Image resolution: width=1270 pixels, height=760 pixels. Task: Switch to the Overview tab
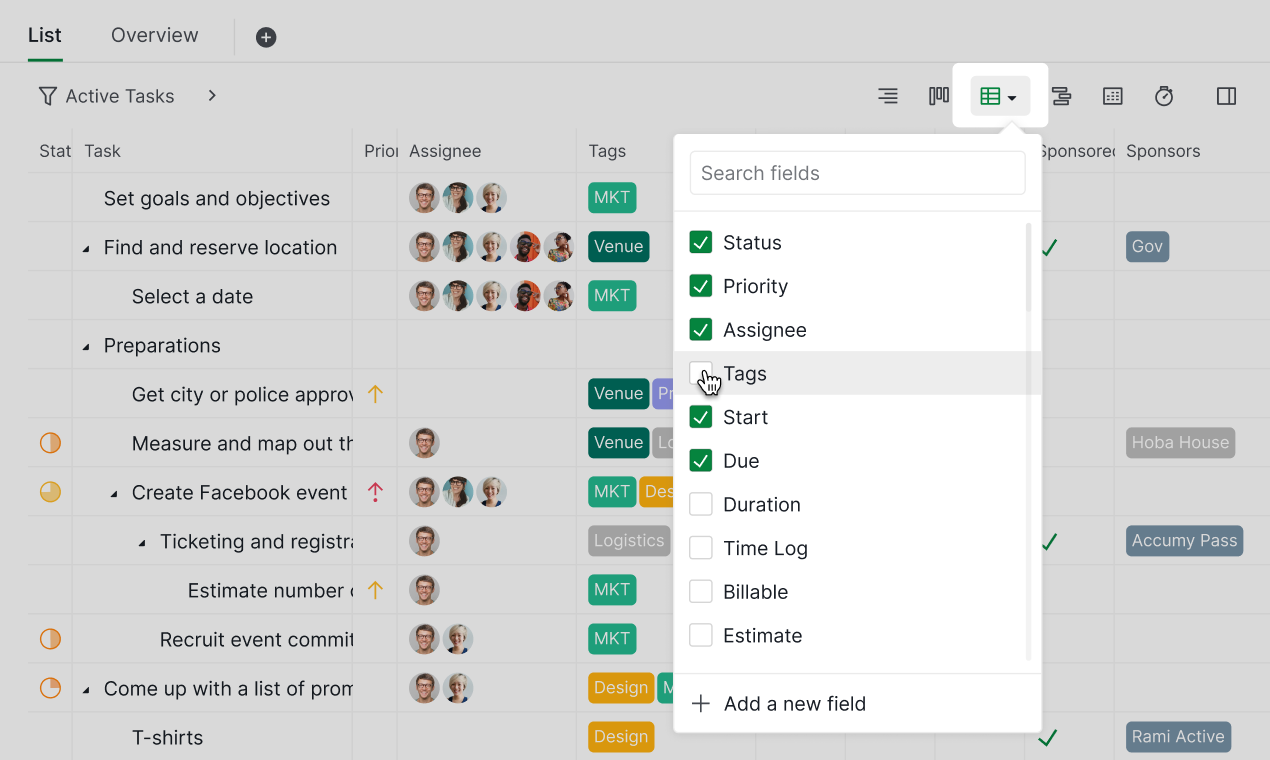[154, 35]
